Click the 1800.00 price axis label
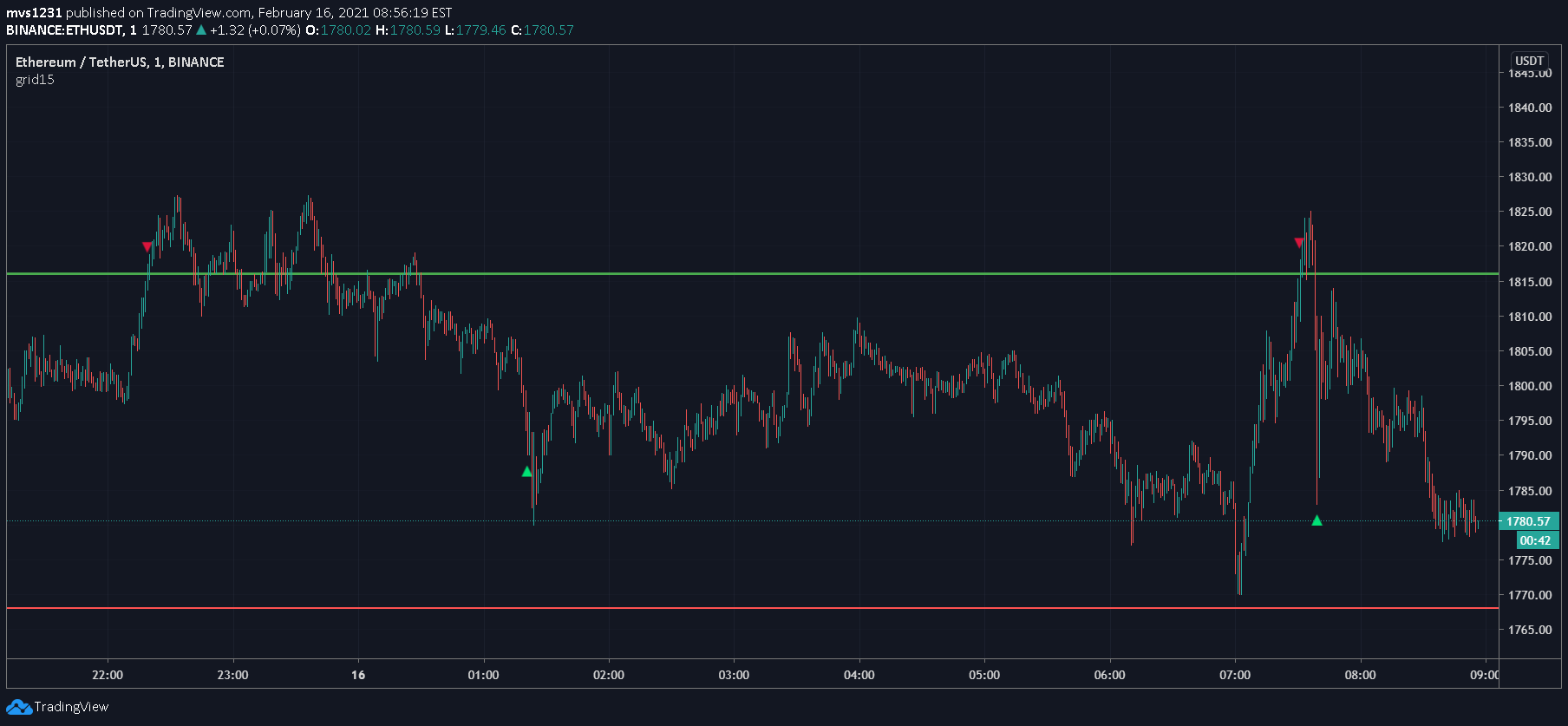The width and height of the screenshot is (1568, 726). coord(1530,386)
